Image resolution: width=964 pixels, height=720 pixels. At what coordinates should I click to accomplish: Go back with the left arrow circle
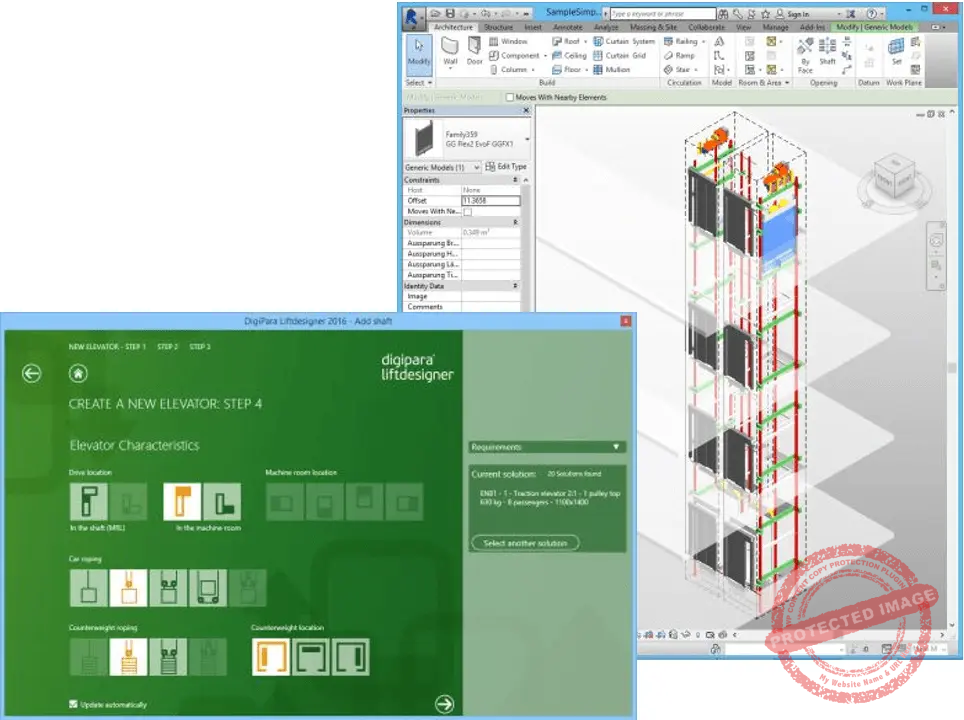pyautogui.click(x=32, y=373)
